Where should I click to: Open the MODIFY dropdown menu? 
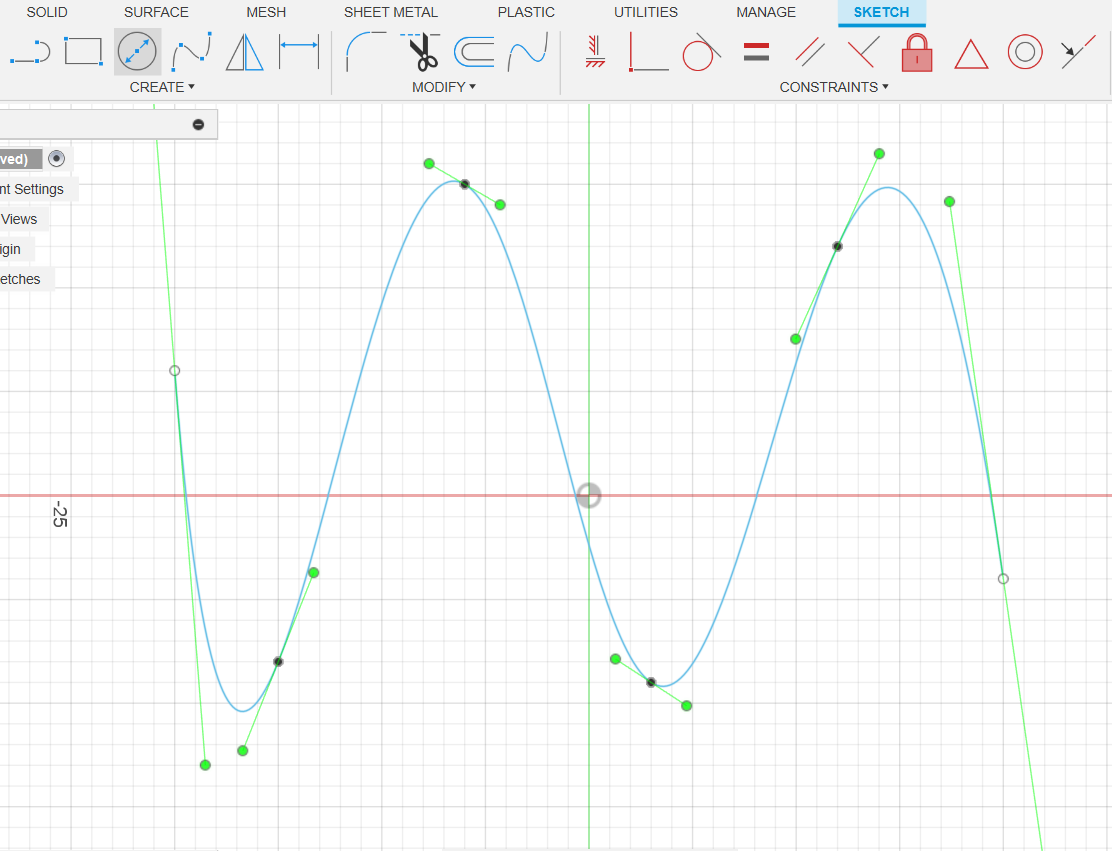[444, 87]
